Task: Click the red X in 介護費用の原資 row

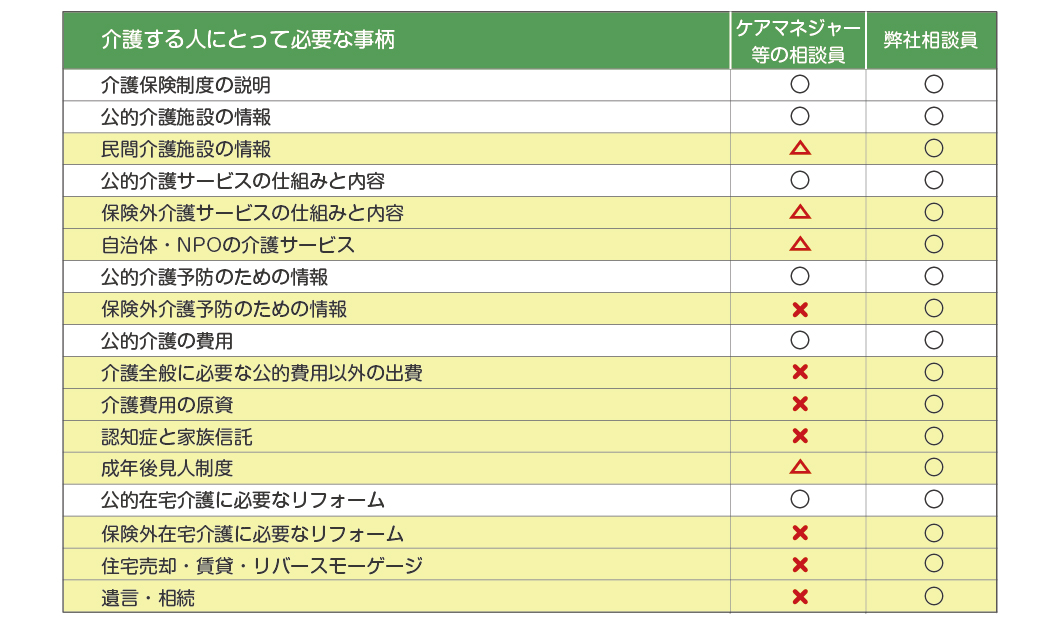Action: pos(799,403)
